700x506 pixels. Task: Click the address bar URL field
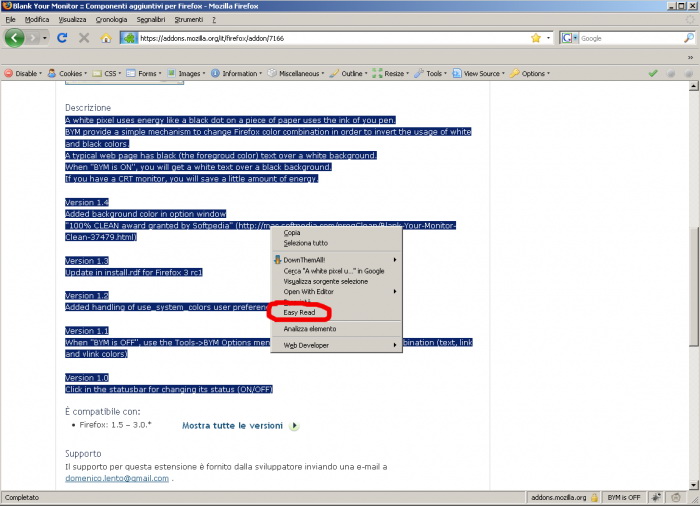(335, 38)
